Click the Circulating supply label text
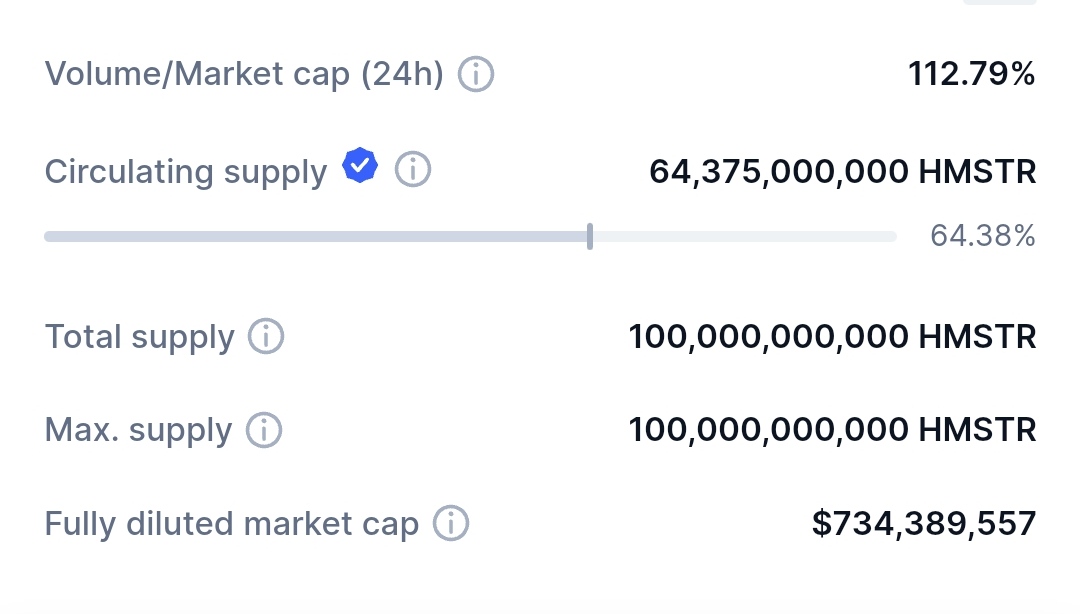The width and height of the screenshot is (1080, 614). point(186,172)
